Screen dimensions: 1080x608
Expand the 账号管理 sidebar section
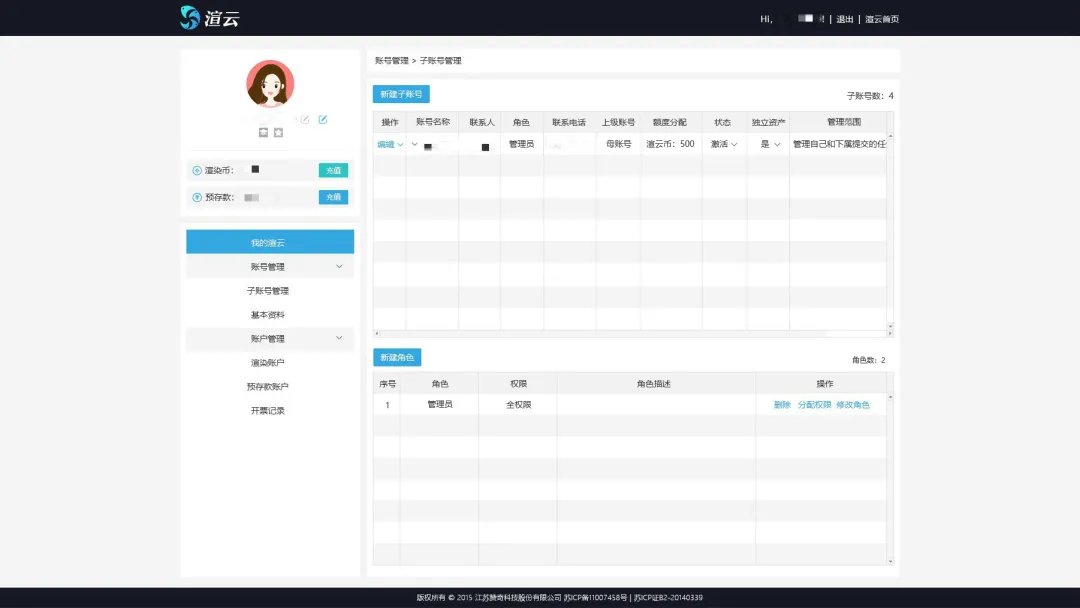(339, 267)
